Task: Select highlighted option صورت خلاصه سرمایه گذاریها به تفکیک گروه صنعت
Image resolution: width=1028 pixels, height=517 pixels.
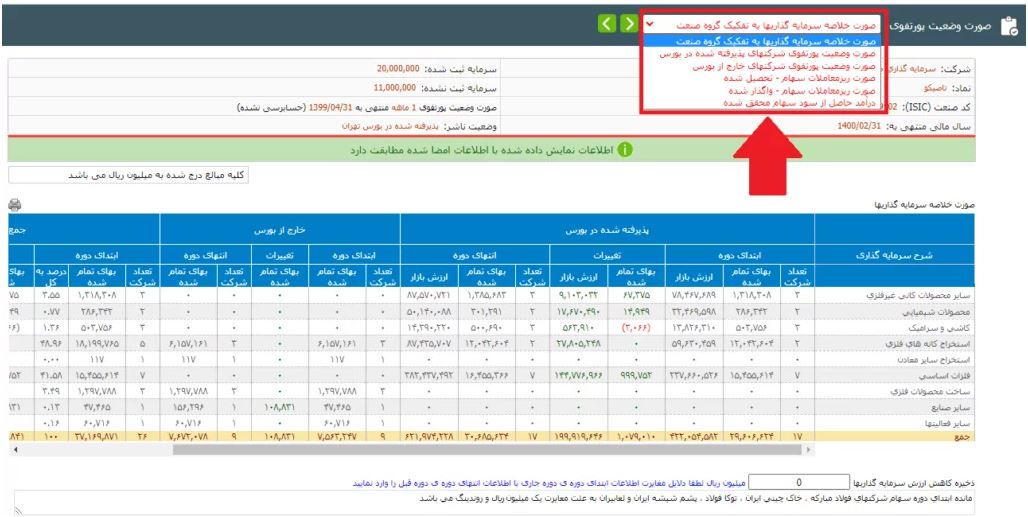Action: click(761, 41)
